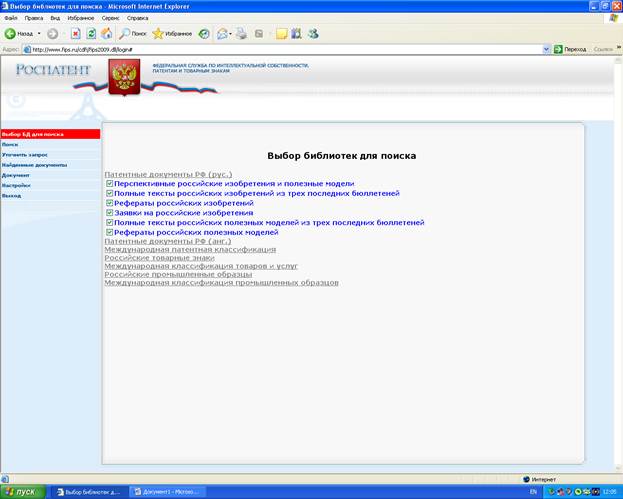Image resolution: width=623 pixels, height=499 pixels.
Task: Switch to Документ1 Microsoft Word taskbar window
Action: click(x=168, y=492)
